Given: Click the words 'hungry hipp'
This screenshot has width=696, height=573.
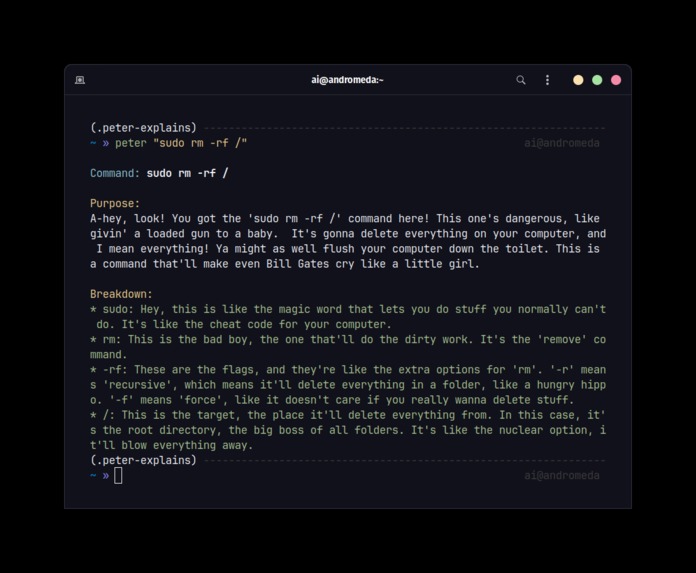Looking at the screenshot, I should coord(571,384).
